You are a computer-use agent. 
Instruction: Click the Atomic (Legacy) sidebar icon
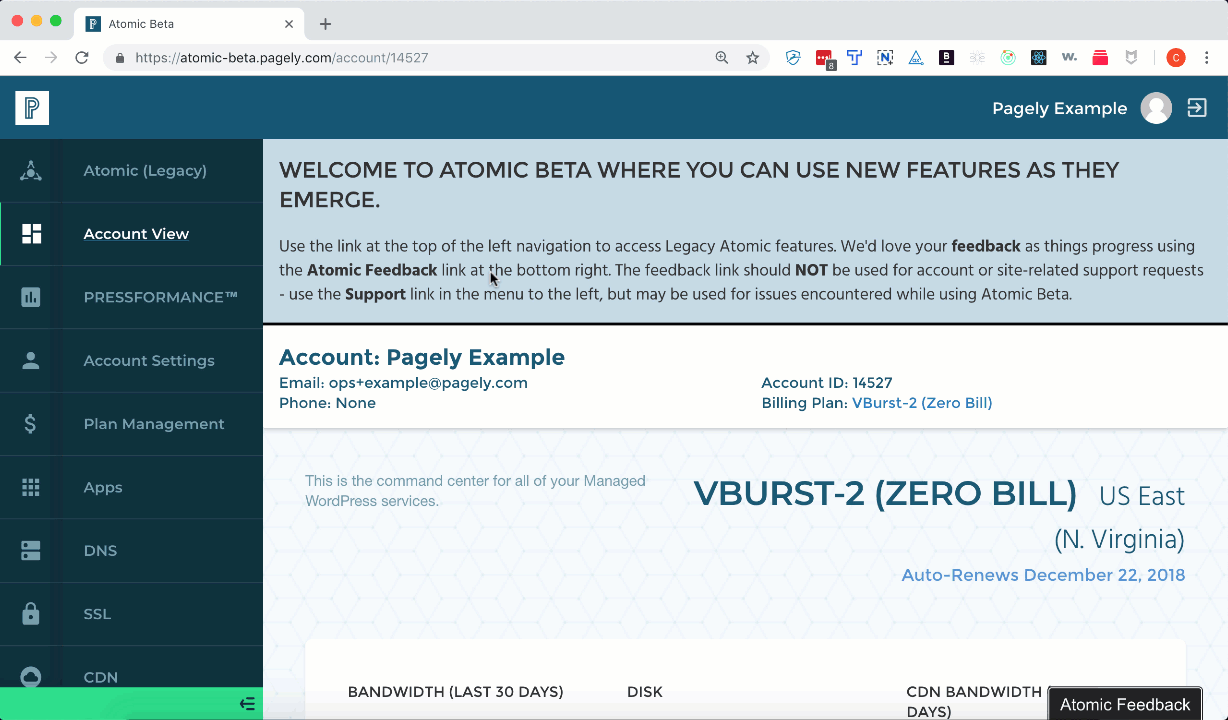31,171
